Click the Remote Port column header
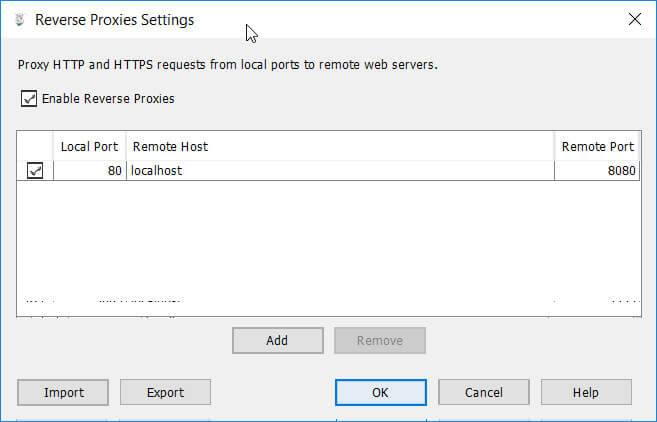Screen dimensions: 657x422 point(597,146)
